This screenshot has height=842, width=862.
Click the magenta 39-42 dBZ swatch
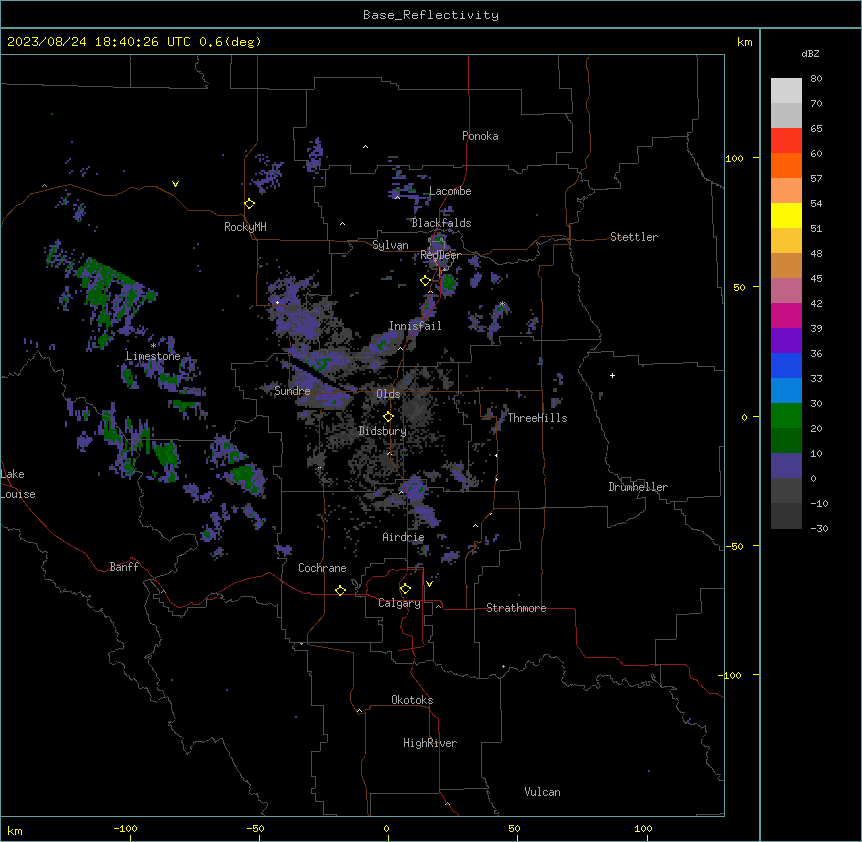click(x=786, y=315)
